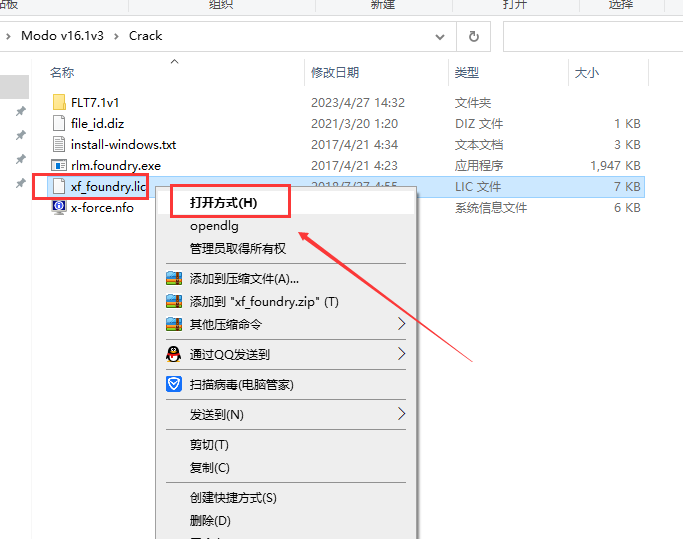Image resolution: width=683 pixels, height=539 pixels.
Task: Expand the chevron before Crack breadcrumb
Action: click(116, 36)
